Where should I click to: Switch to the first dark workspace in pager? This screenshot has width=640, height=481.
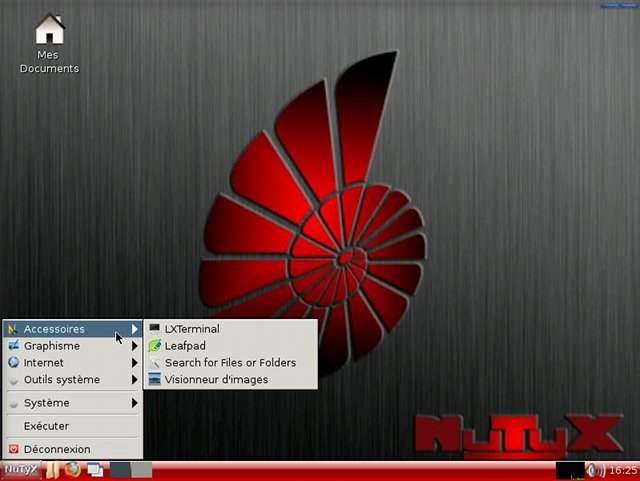point(120,470)
